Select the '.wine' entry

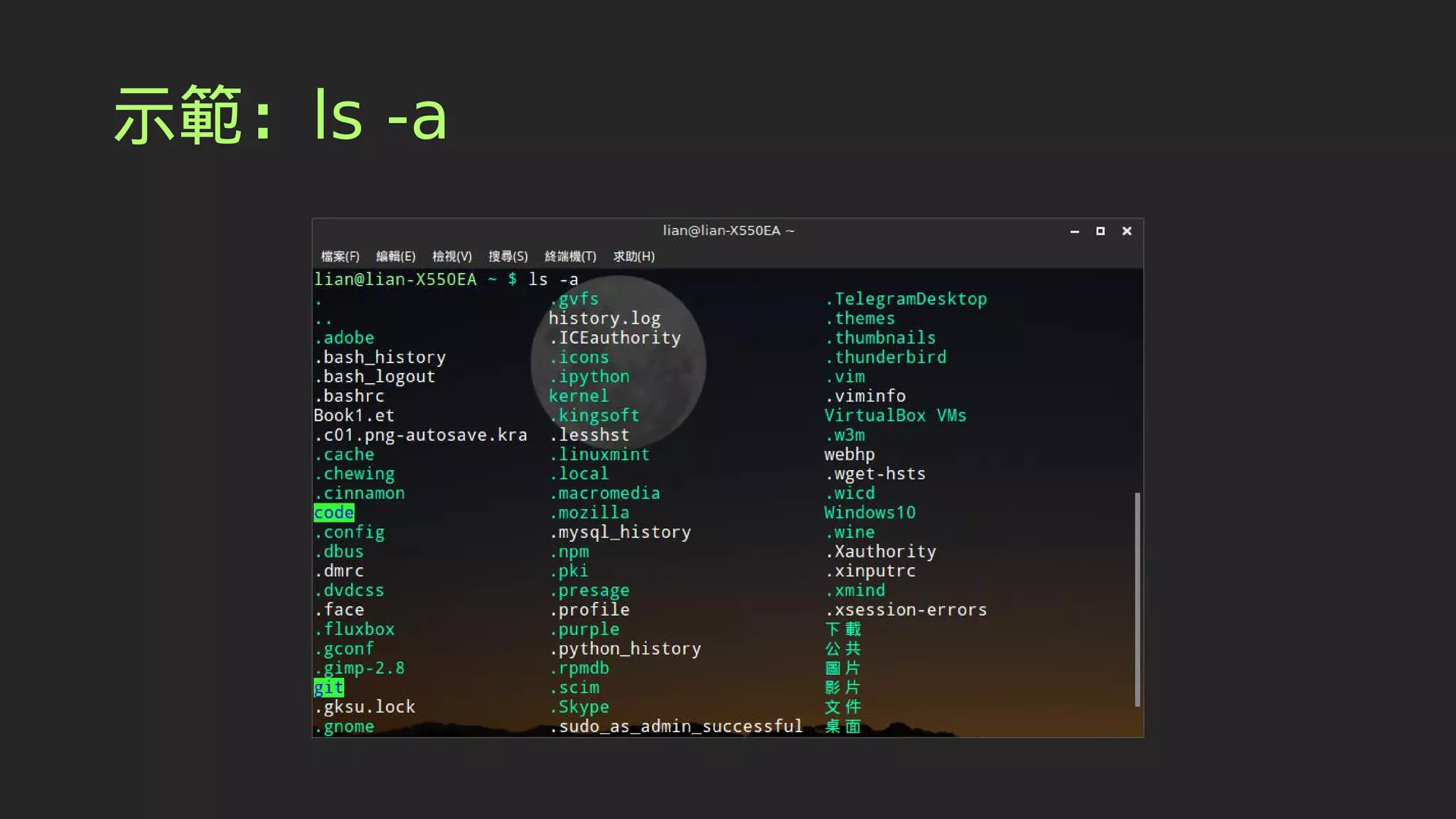[850, 532]
